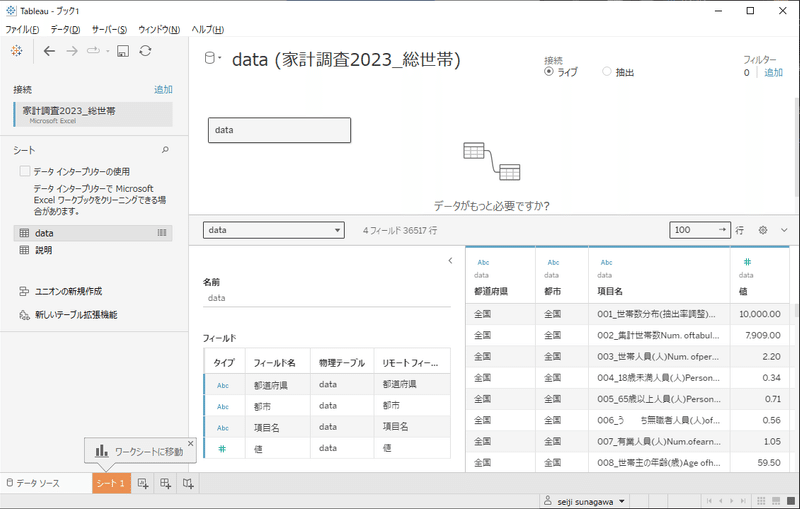Image resolution: width=800 pixels, height=509 pixels.
Task: Click the data table box on canvas
Action: point(280,130)
